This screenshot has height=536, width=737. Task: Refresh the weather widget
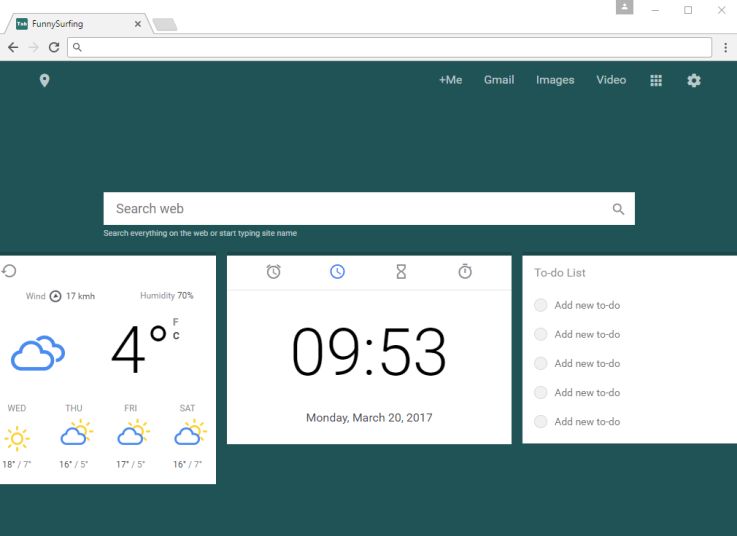pyautogui.click(x=9, y=271)
